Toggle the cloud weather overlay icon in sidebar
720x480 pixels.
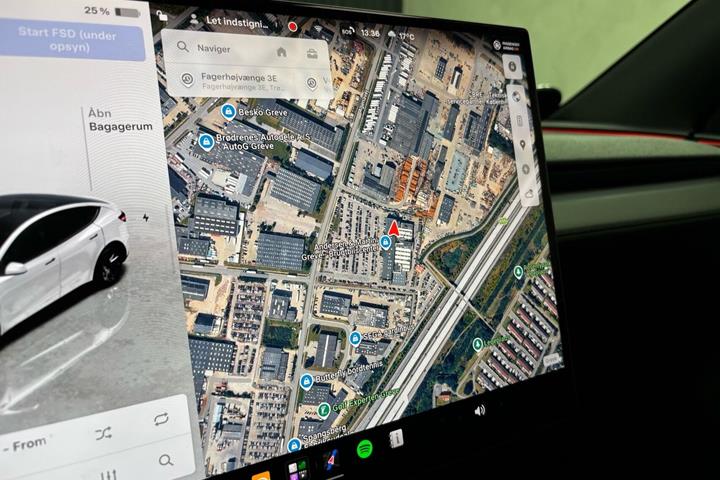coord(529,194)
